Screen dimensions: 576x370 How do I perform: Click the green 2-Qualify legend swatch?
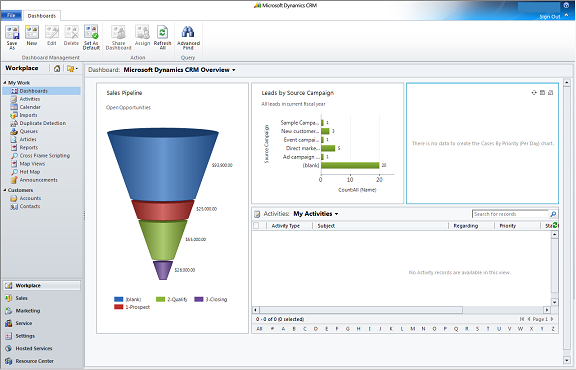pyautogui.click(x=161, y=299)
